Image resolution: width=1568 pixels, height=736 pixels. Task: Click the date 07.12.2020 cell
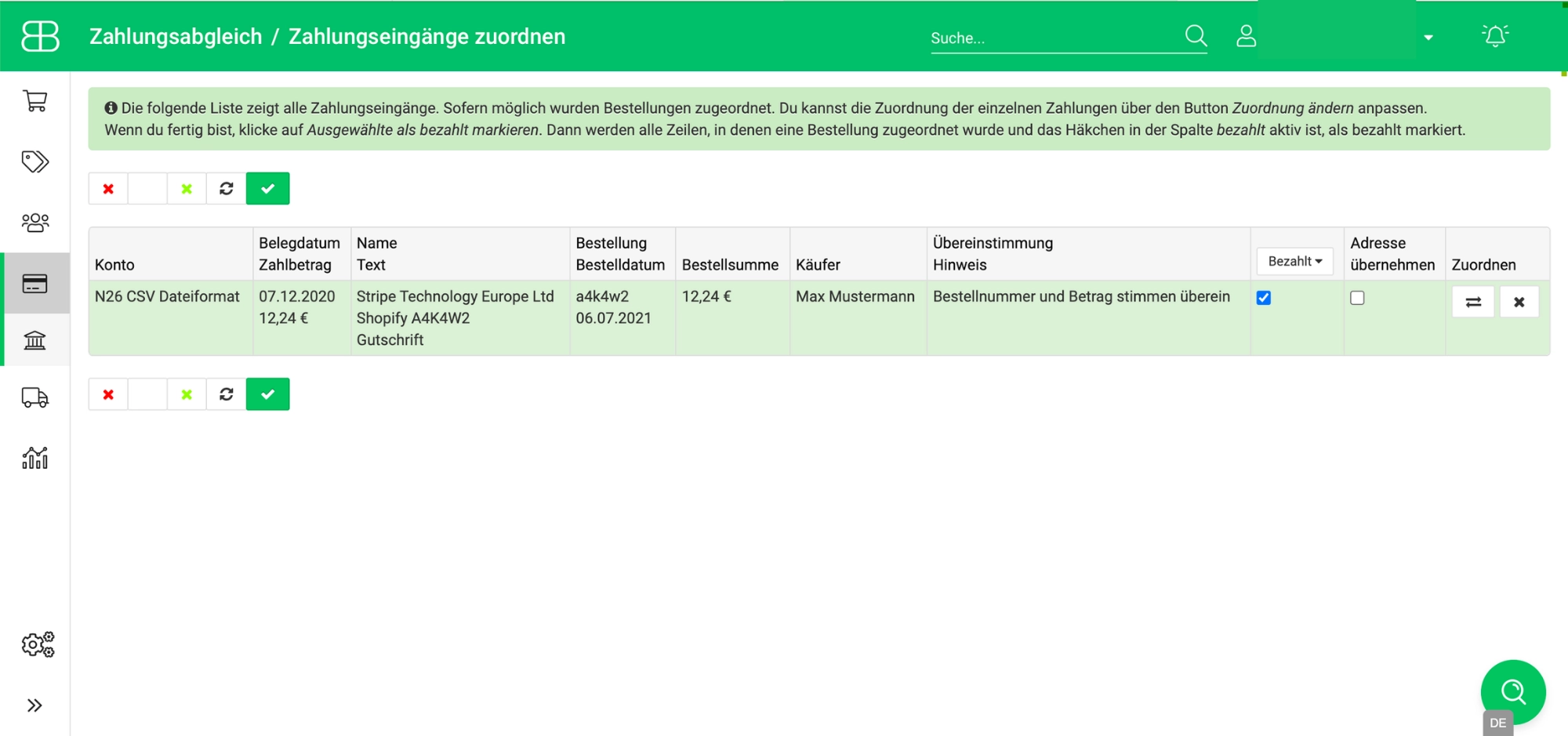point(297,296)
